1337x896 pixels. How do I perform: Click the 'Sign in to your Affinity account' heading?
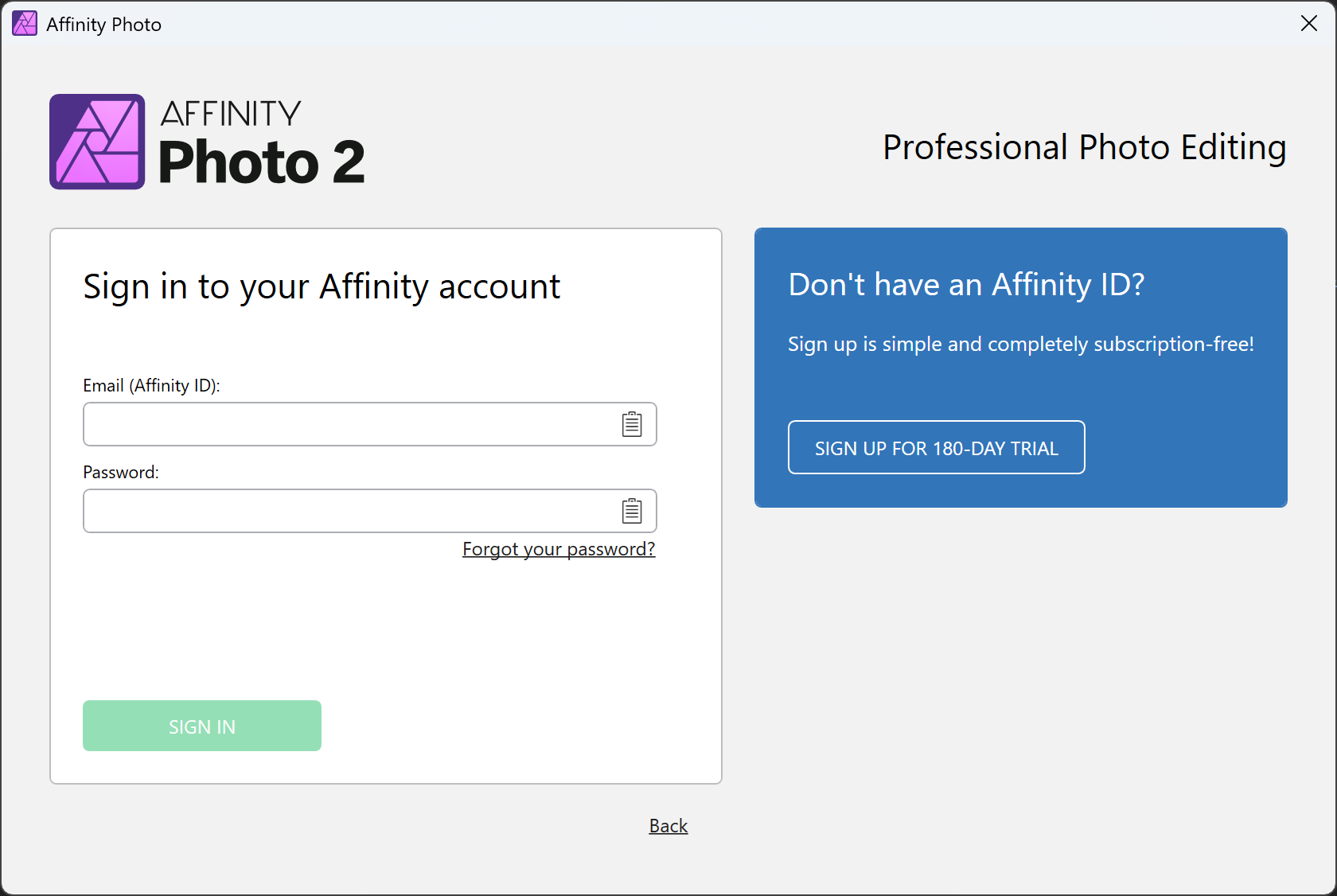322,286
